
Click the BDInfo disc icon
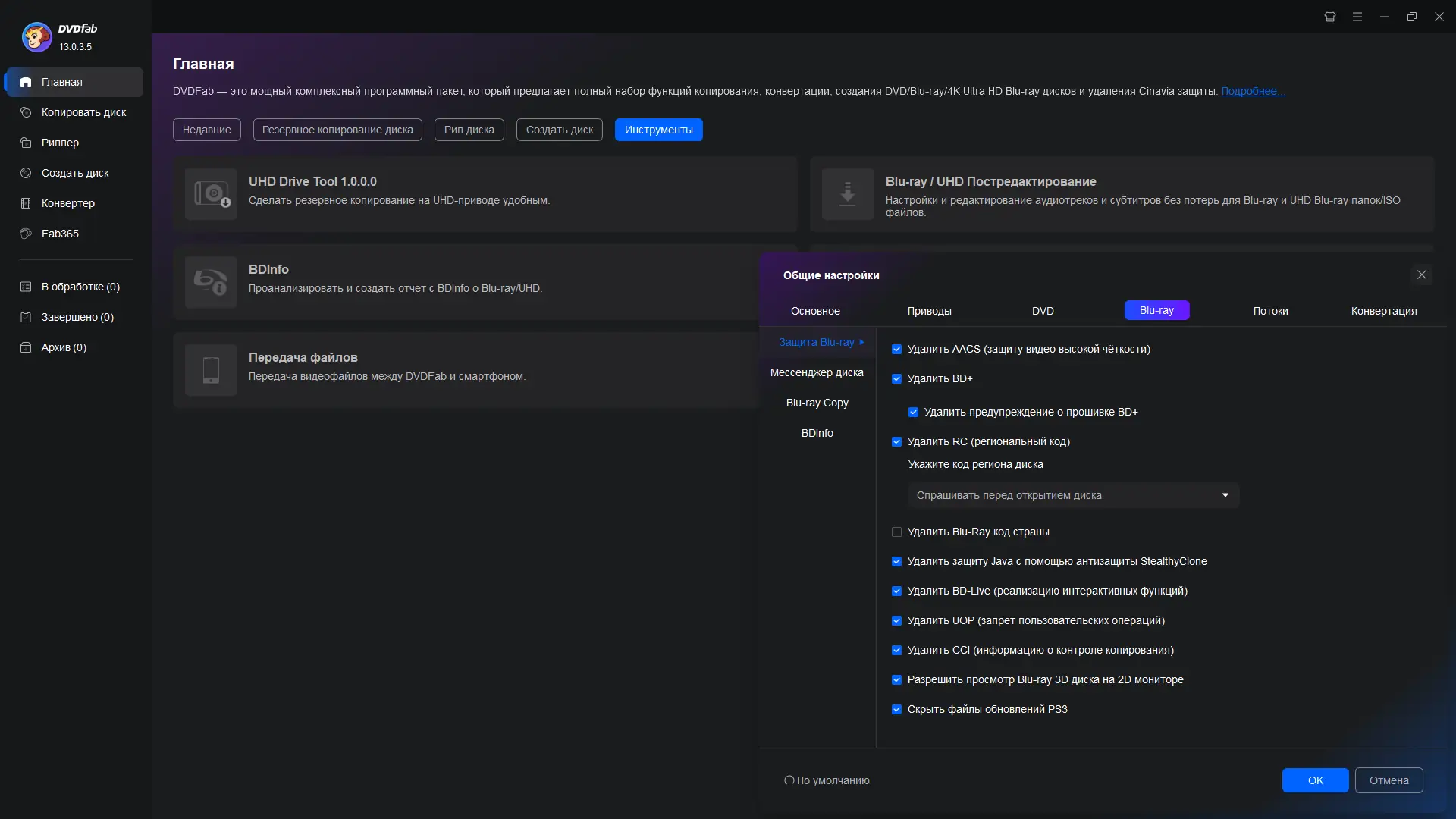[211, 282]
